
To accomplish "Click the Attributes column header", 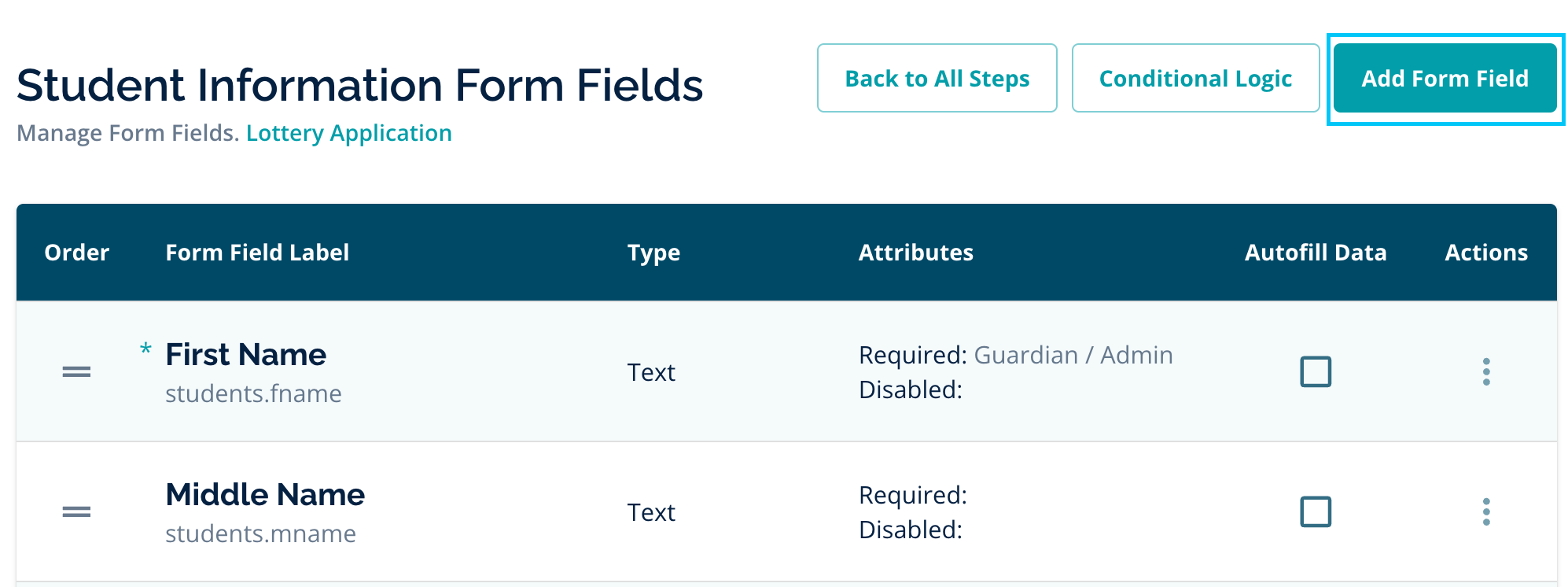I will click(915, 253).
